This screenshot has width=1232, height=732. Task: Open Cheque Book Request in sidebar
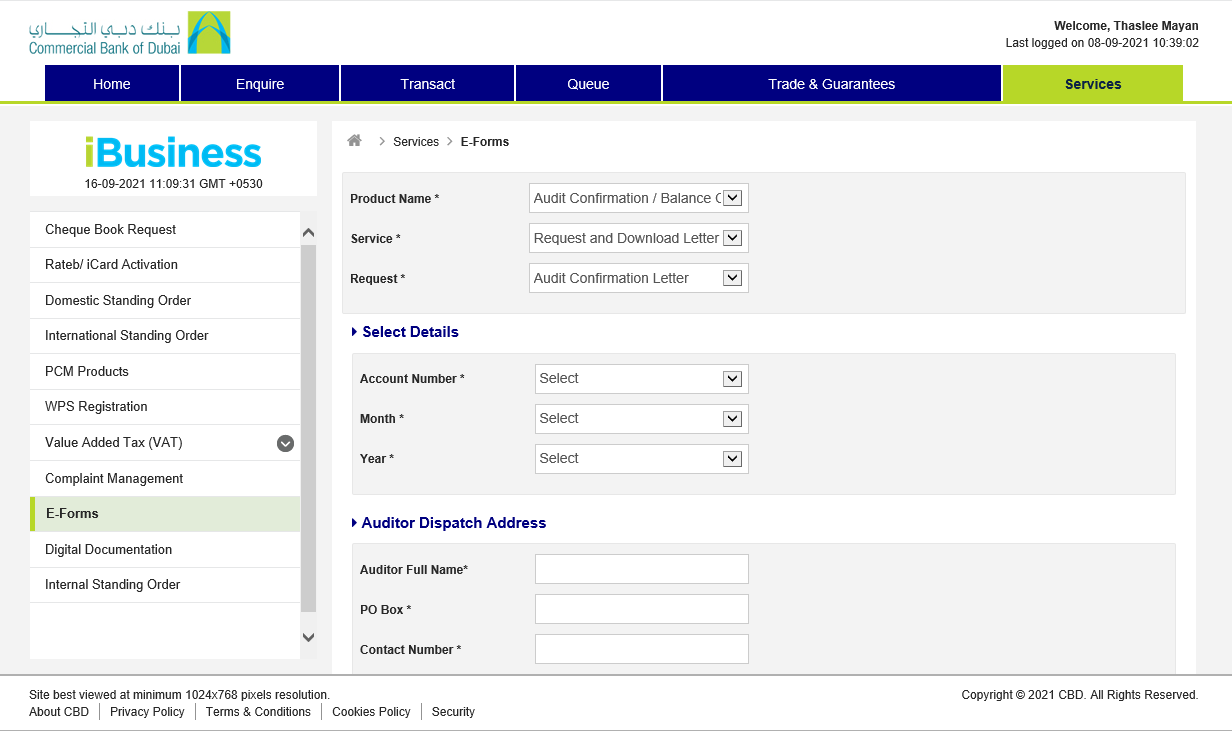[x=165, y=230]
